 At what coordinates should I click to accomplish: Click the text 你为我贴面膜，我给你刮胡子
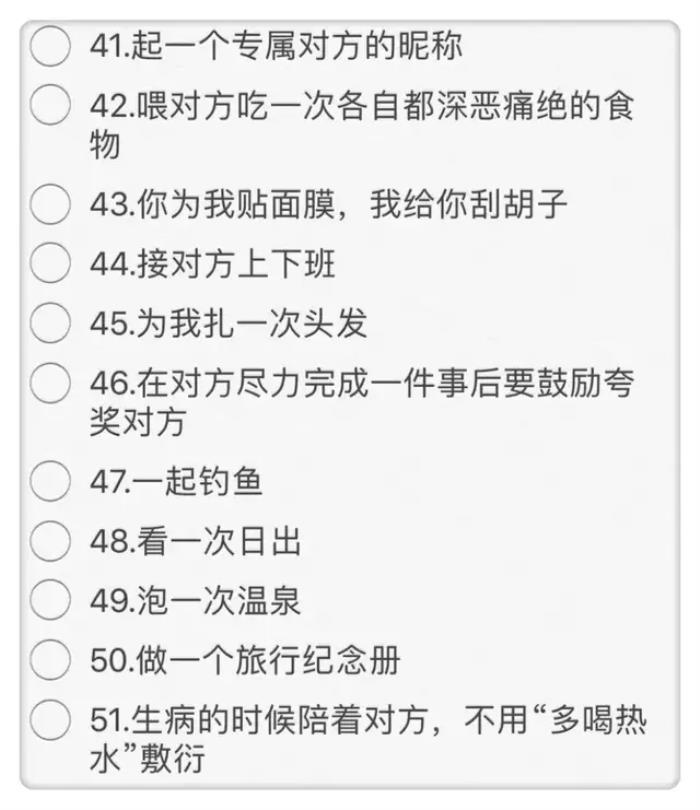(329, 205)
